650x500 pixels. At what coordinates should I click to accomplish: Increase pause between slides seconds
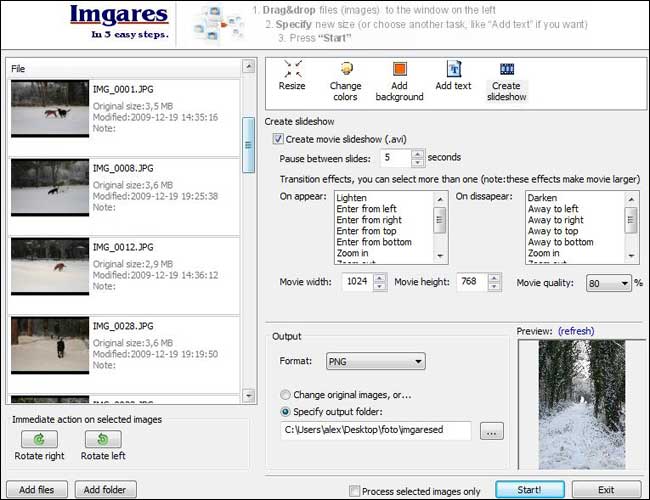[418, 154]
